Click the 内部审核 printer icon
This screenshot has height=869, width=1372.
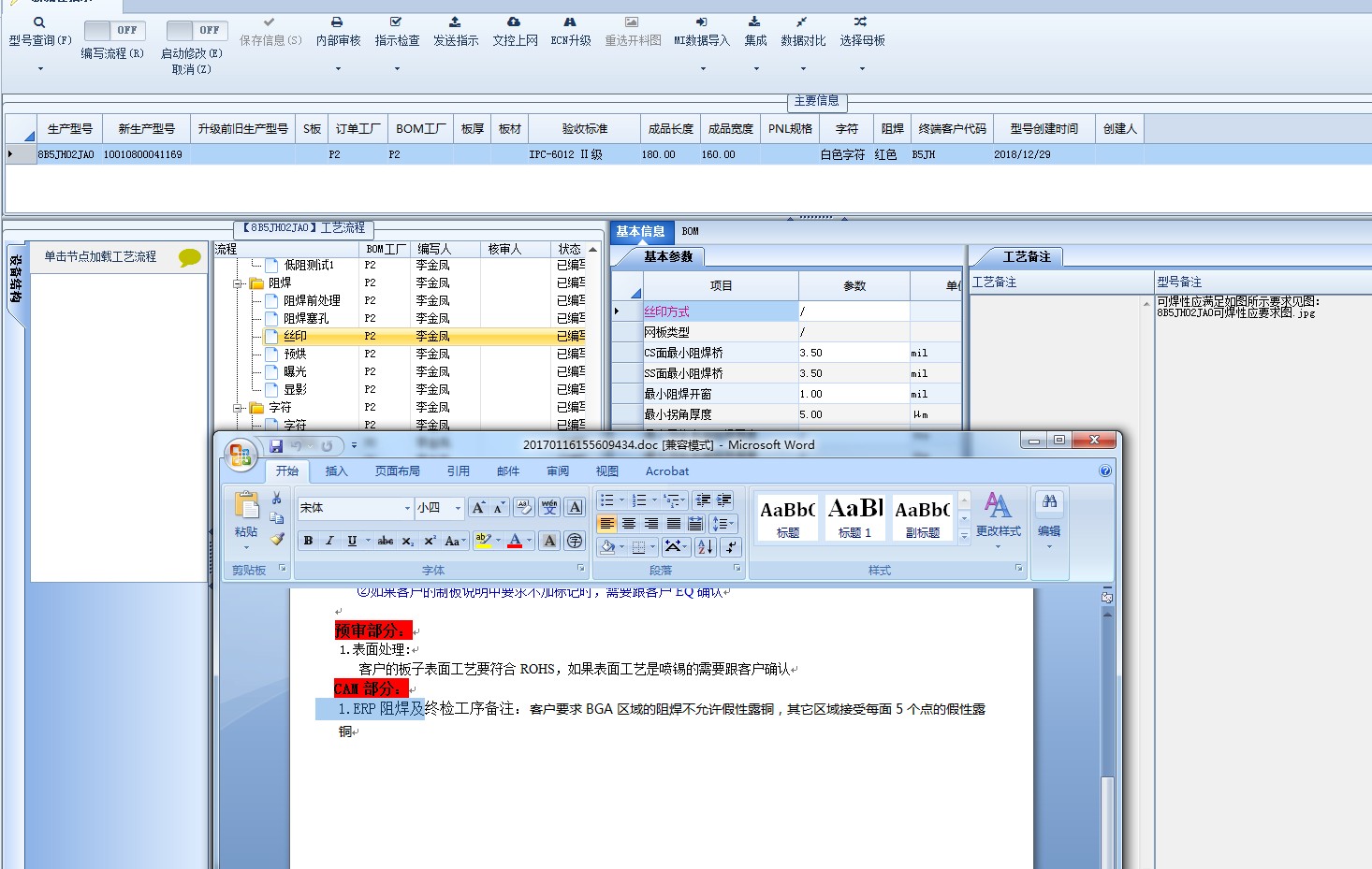tap(337, 22)
